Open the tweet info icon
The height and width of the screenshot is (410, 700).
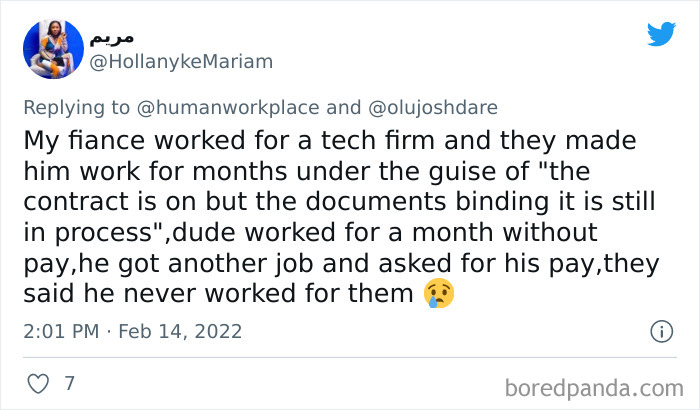661,331
